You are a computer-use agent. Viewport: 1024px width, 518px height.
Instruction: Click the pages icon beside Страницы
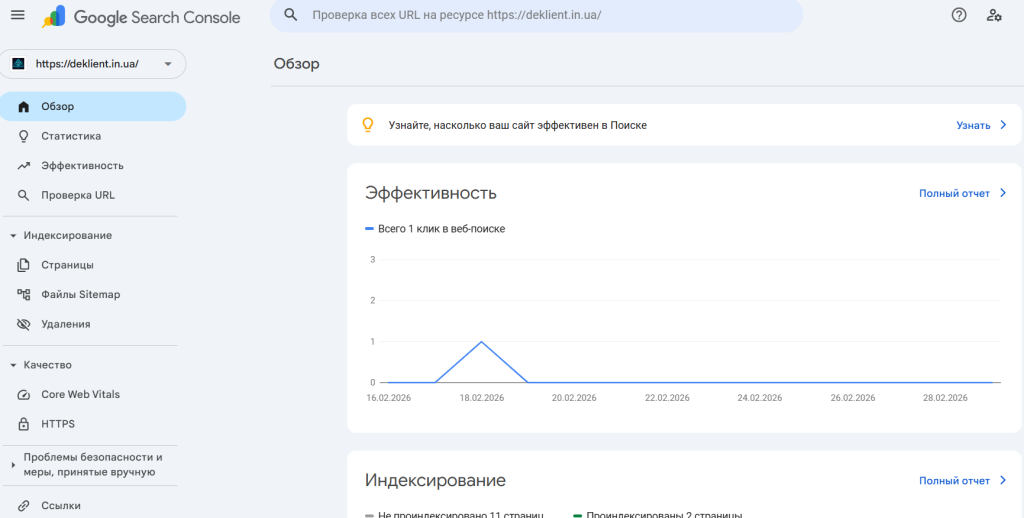(x=24, y=265)
